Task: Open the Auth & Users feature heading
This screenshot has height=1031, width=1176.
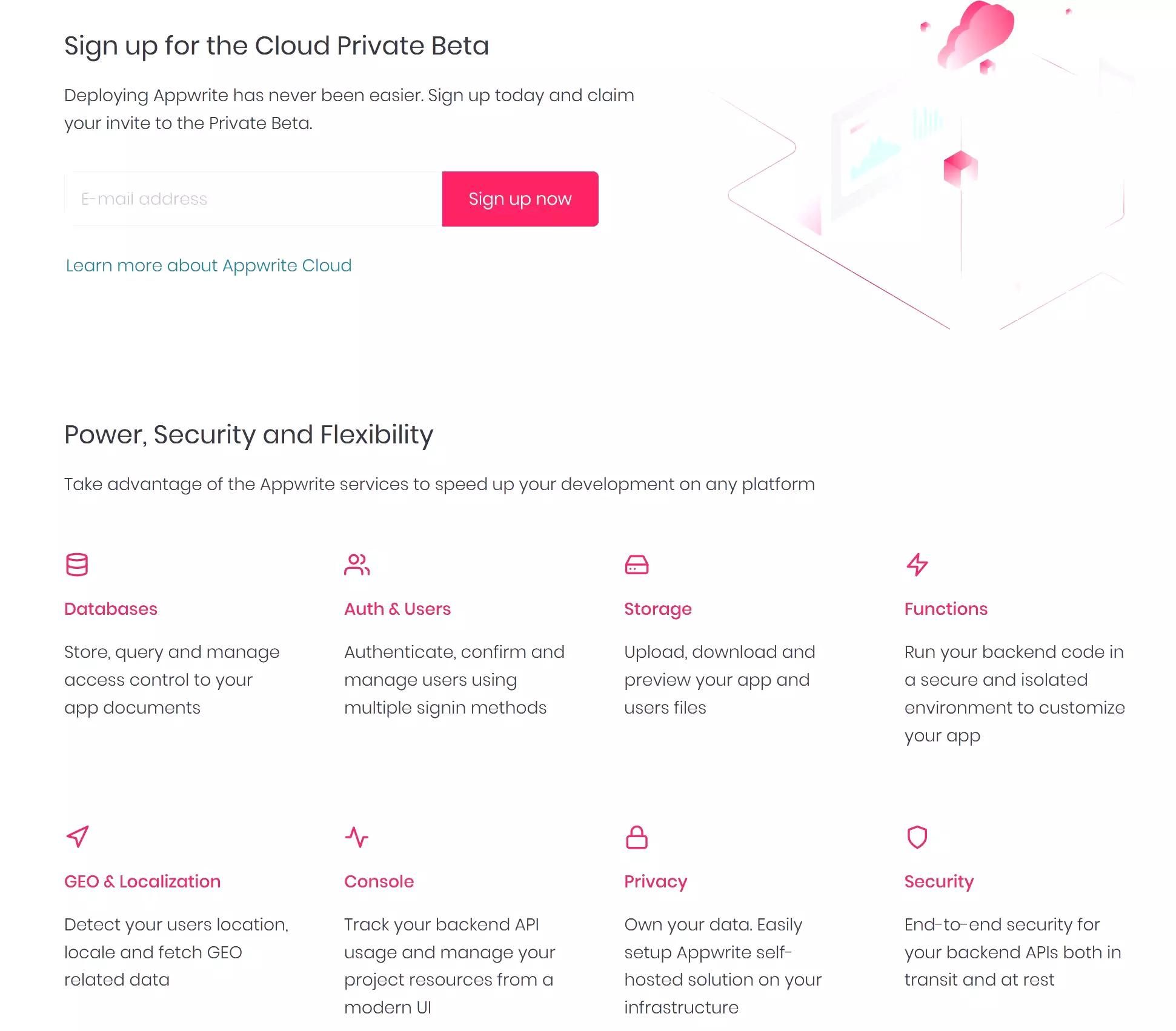Action: coord(397,609)
